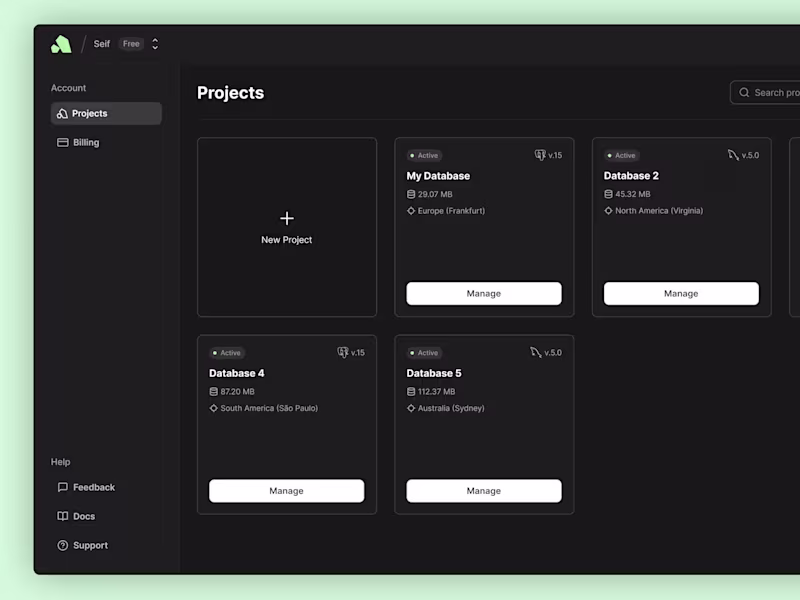Click the green app logo icon
The image size is (800, 600).
point(61,44)
